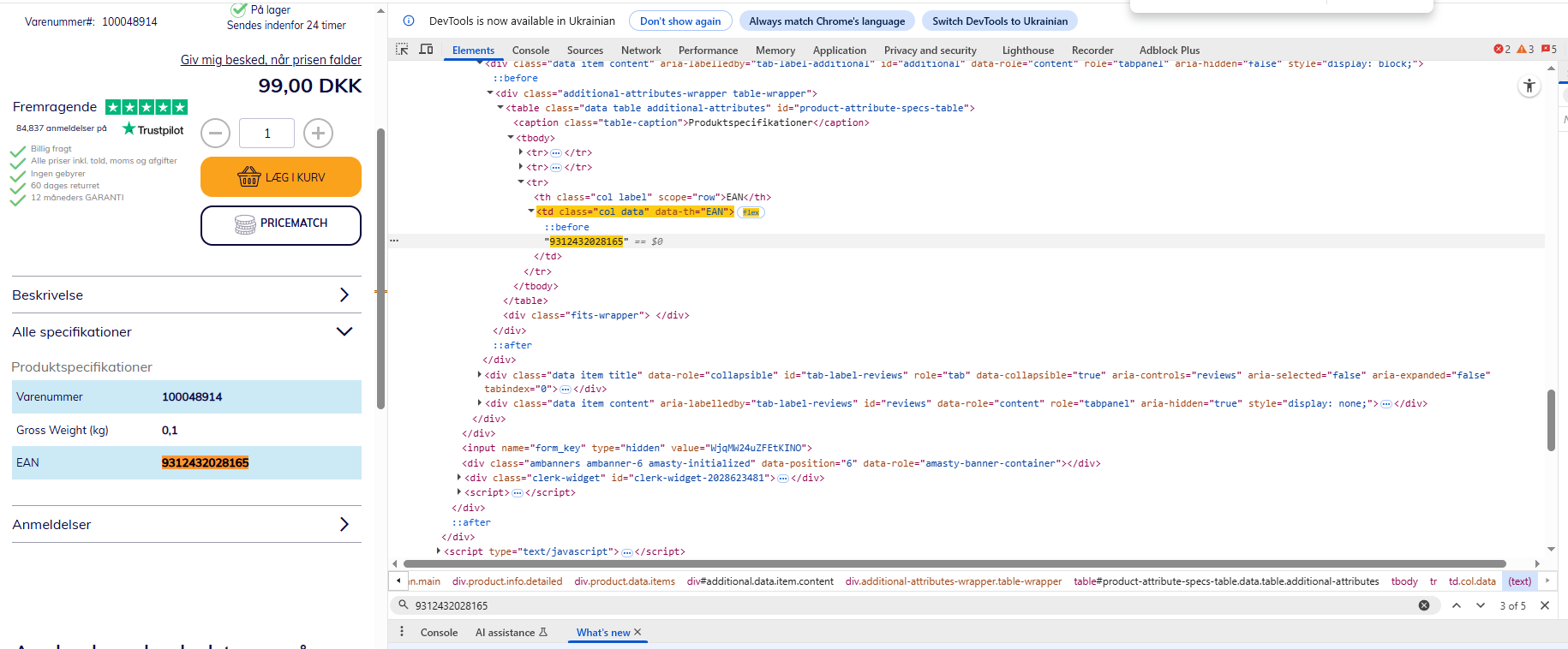The height and width of the screenshot is (649, 1568).
Task: Collapse the td col data EAN node
Action: [531, 211]
